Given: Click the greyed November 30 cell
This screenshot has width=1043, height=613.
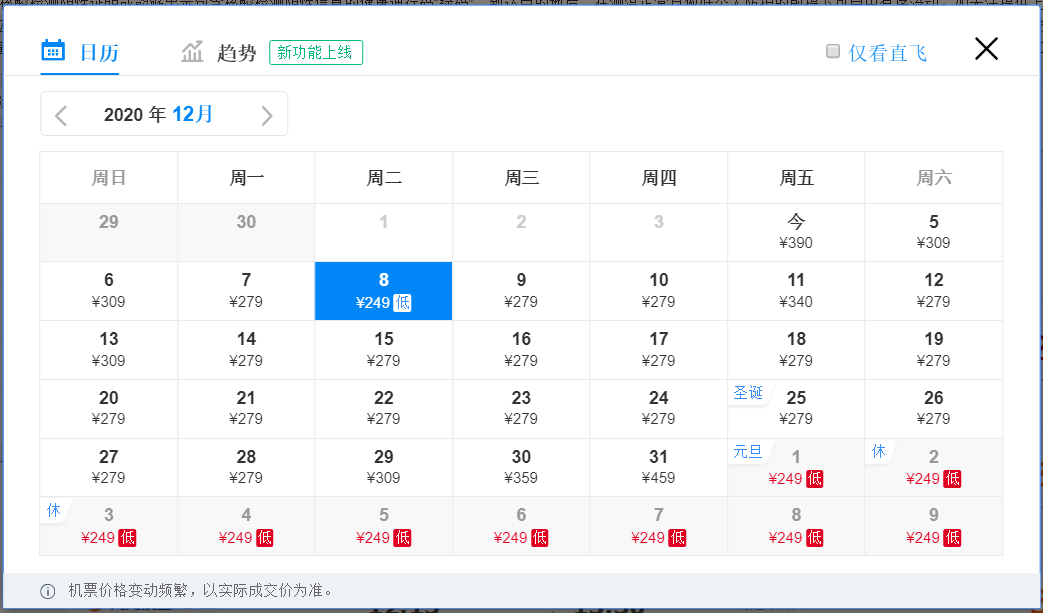Looking at the screenshot, I should pyautogui.click(x=246, y=232).
